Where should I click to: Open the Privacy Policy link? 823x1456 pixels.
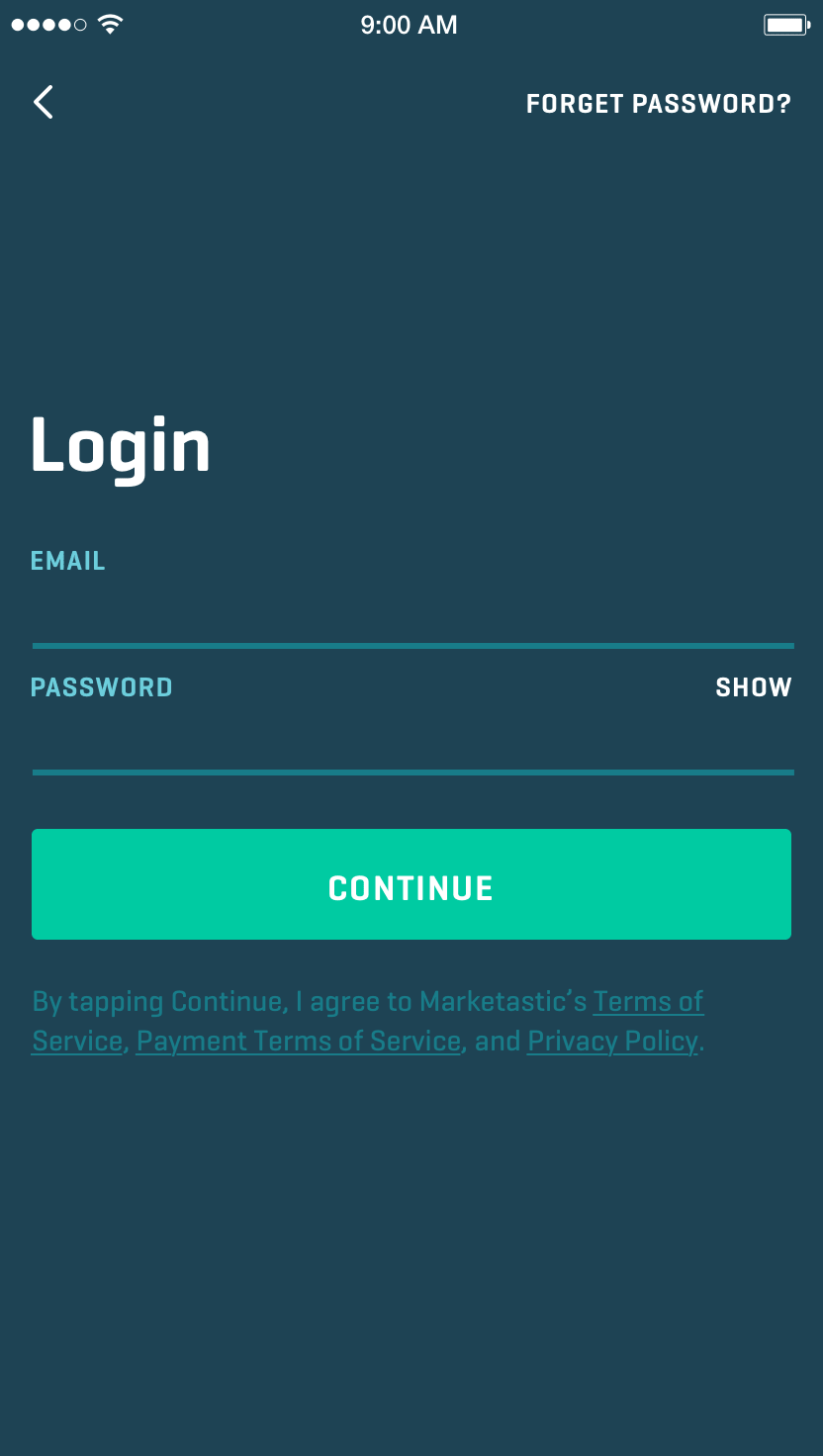612,1042
